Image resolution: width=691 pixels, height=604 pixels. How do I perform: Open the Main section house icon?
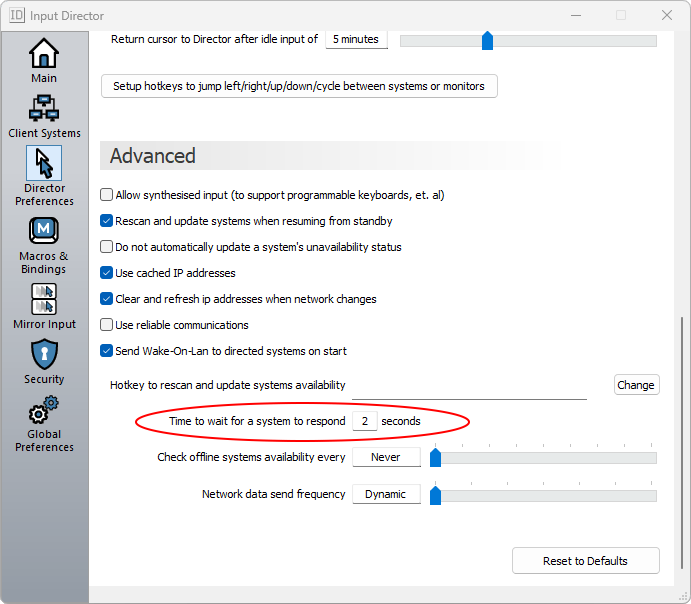[x=44, y=53]
